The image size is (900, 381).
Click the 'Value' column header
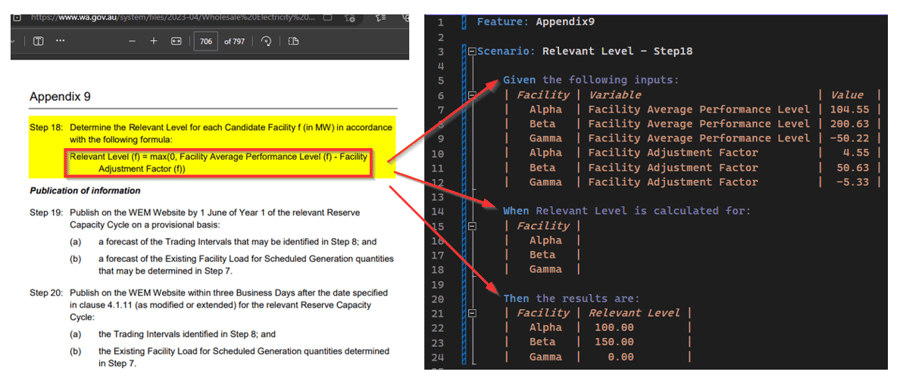(x=847, y=95)
